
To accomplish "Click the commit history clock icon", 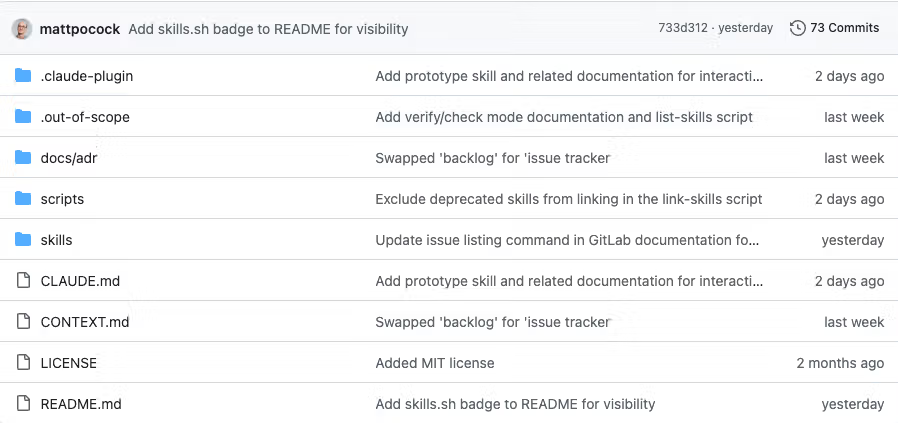I will pos(797,28).
